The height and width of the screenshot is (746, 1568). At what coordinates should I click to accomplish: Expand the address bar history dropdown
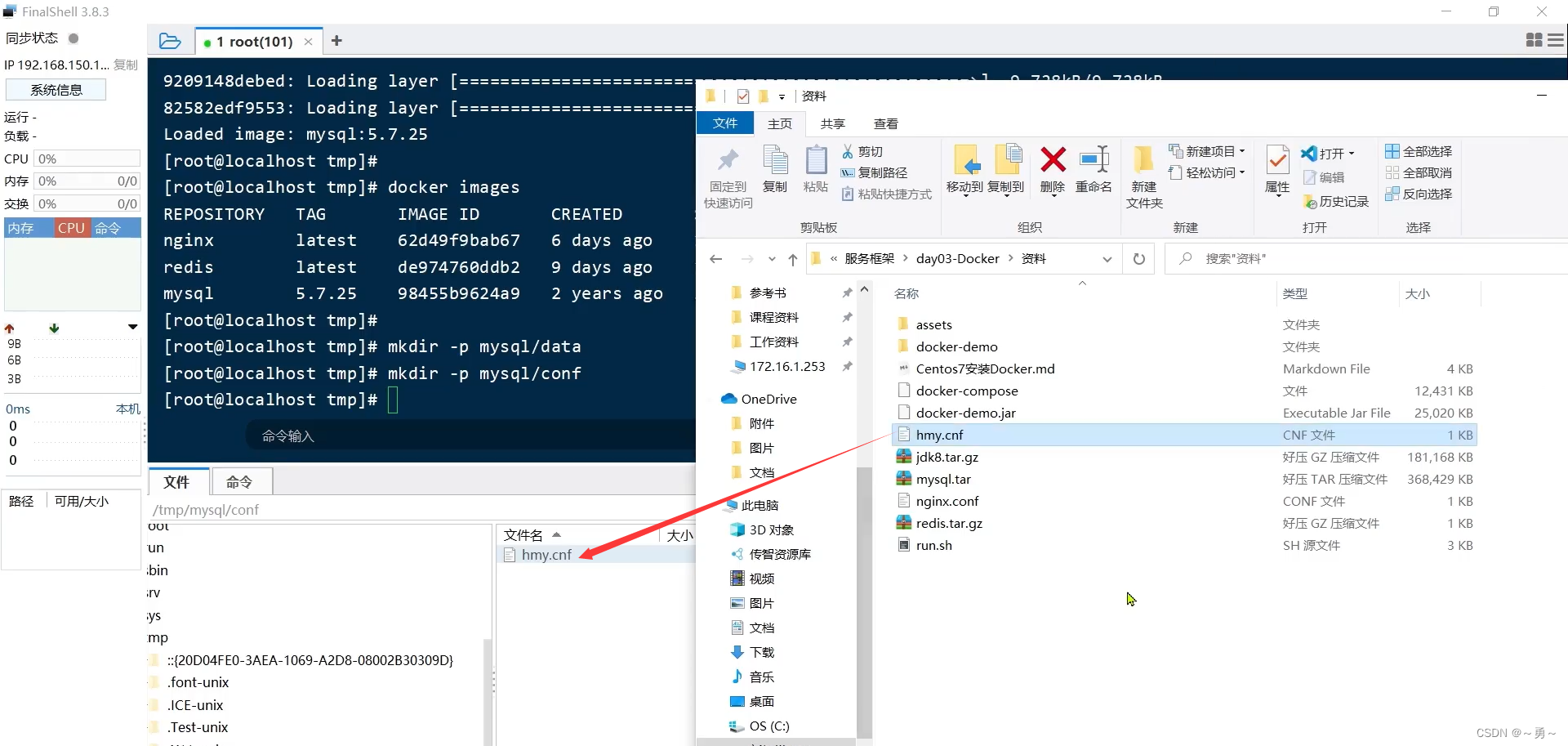pyautogui.click(x=1107, y=259)
